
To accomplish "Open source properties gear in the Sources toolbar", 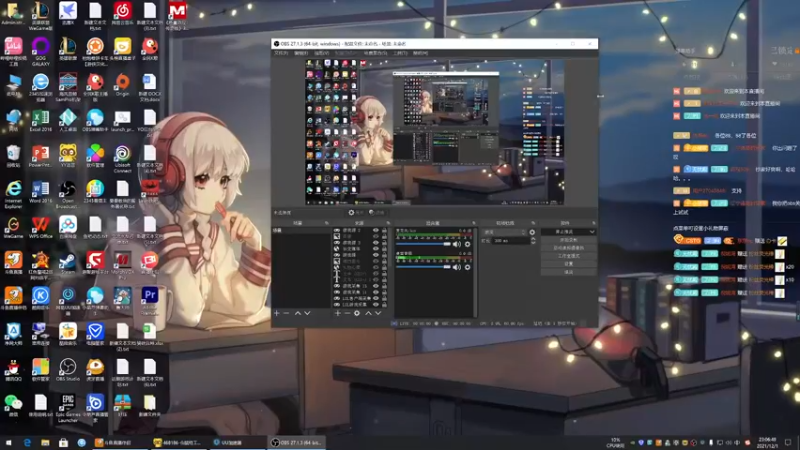I will 357,313.
